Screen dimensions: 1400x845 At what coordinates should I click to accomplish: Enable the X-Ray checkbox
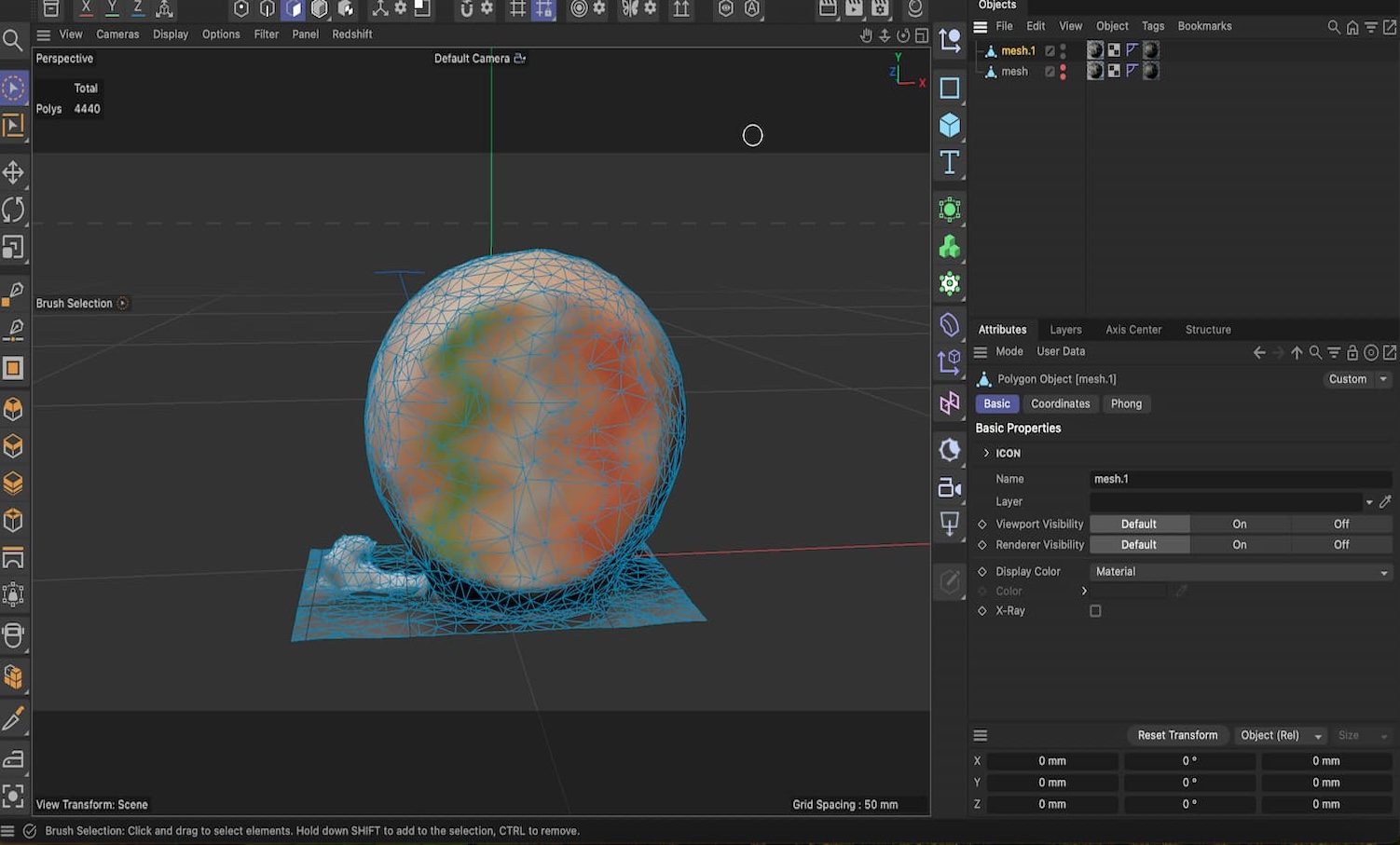coord(1095,610)
